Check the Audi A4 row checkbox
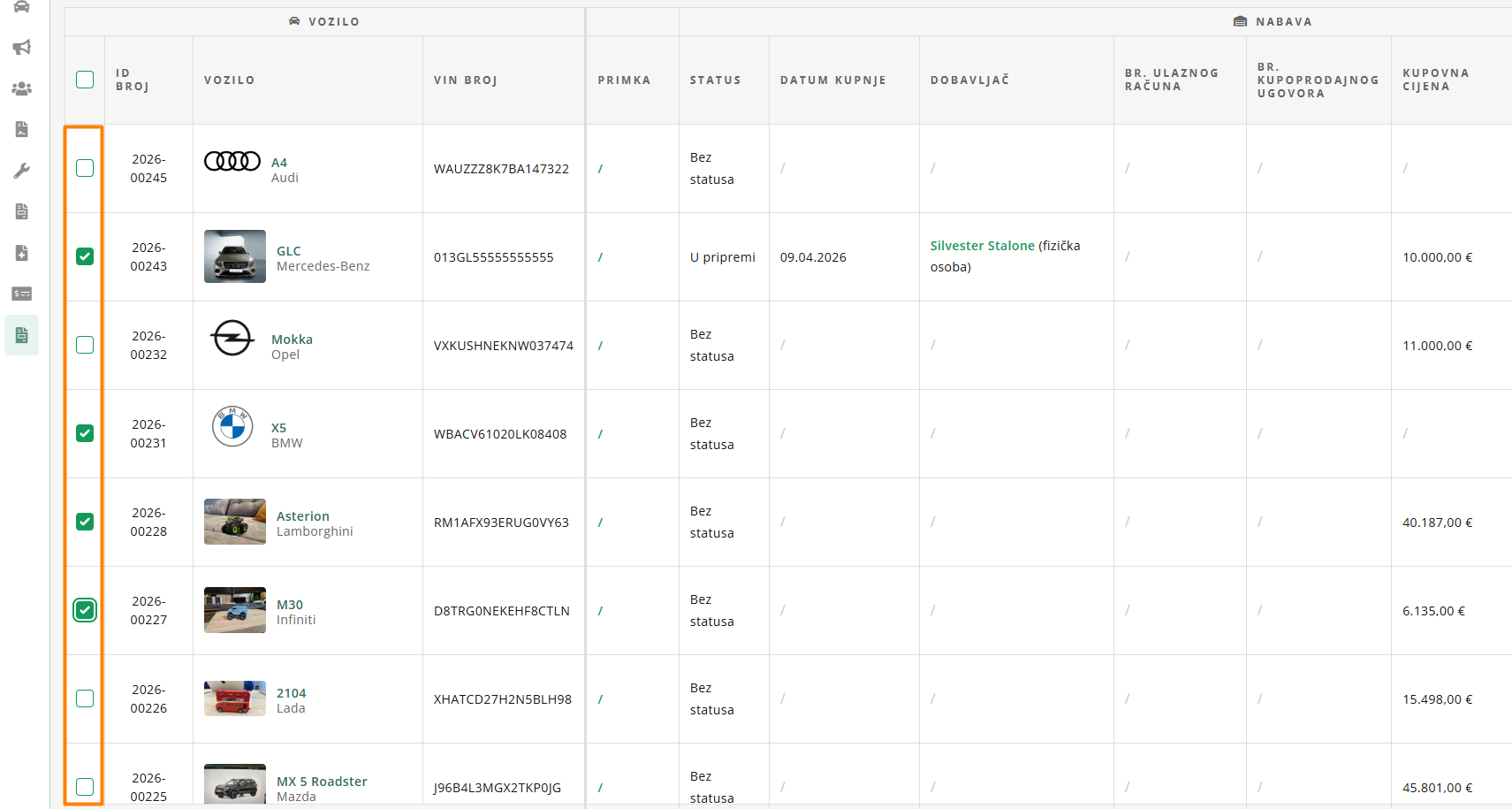Viewport: 1512px width, 809px height. coord(85,168)
